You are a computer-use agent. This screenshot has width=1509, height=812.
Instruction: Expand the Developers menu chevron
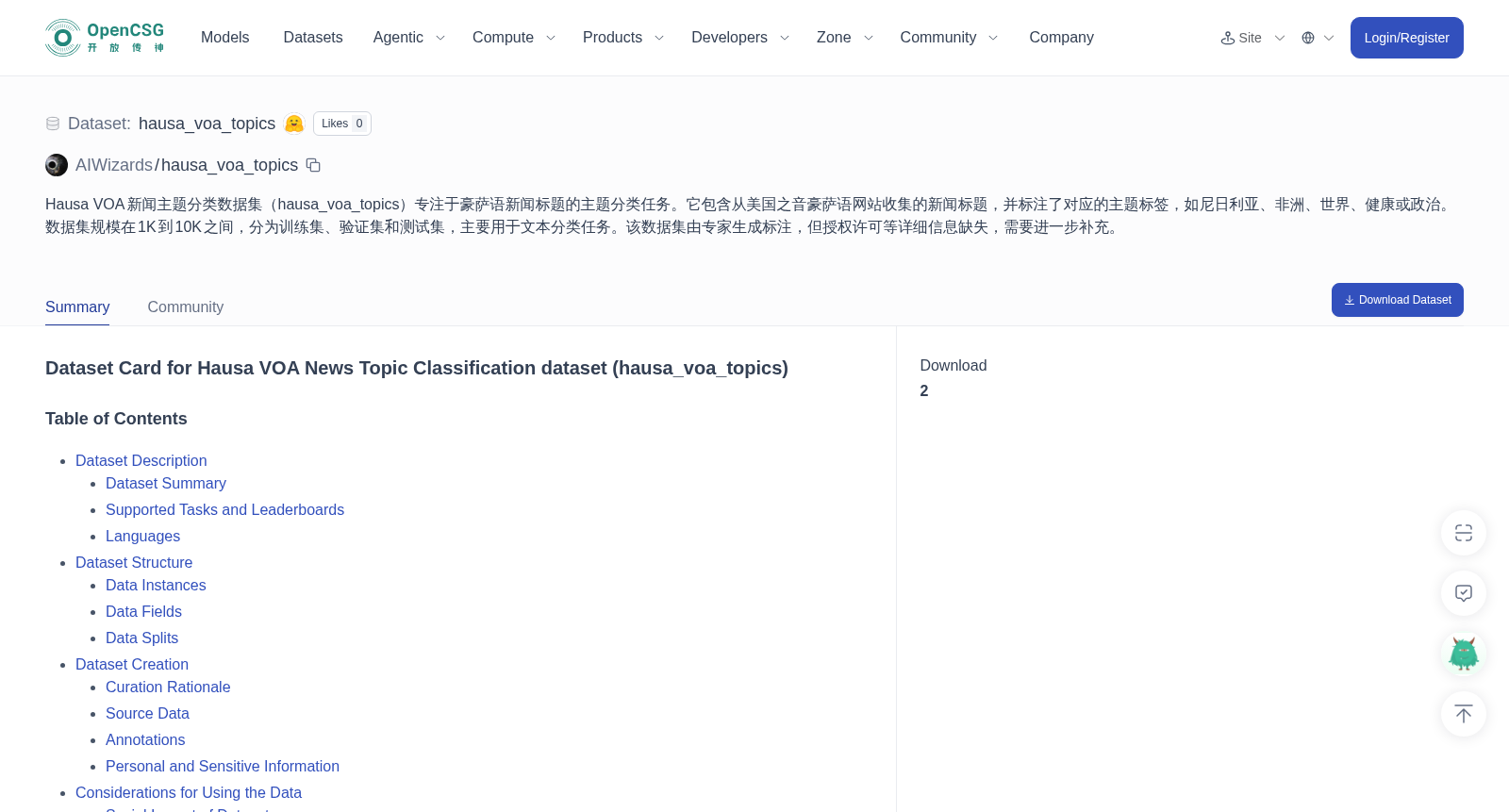click(785, 38)
